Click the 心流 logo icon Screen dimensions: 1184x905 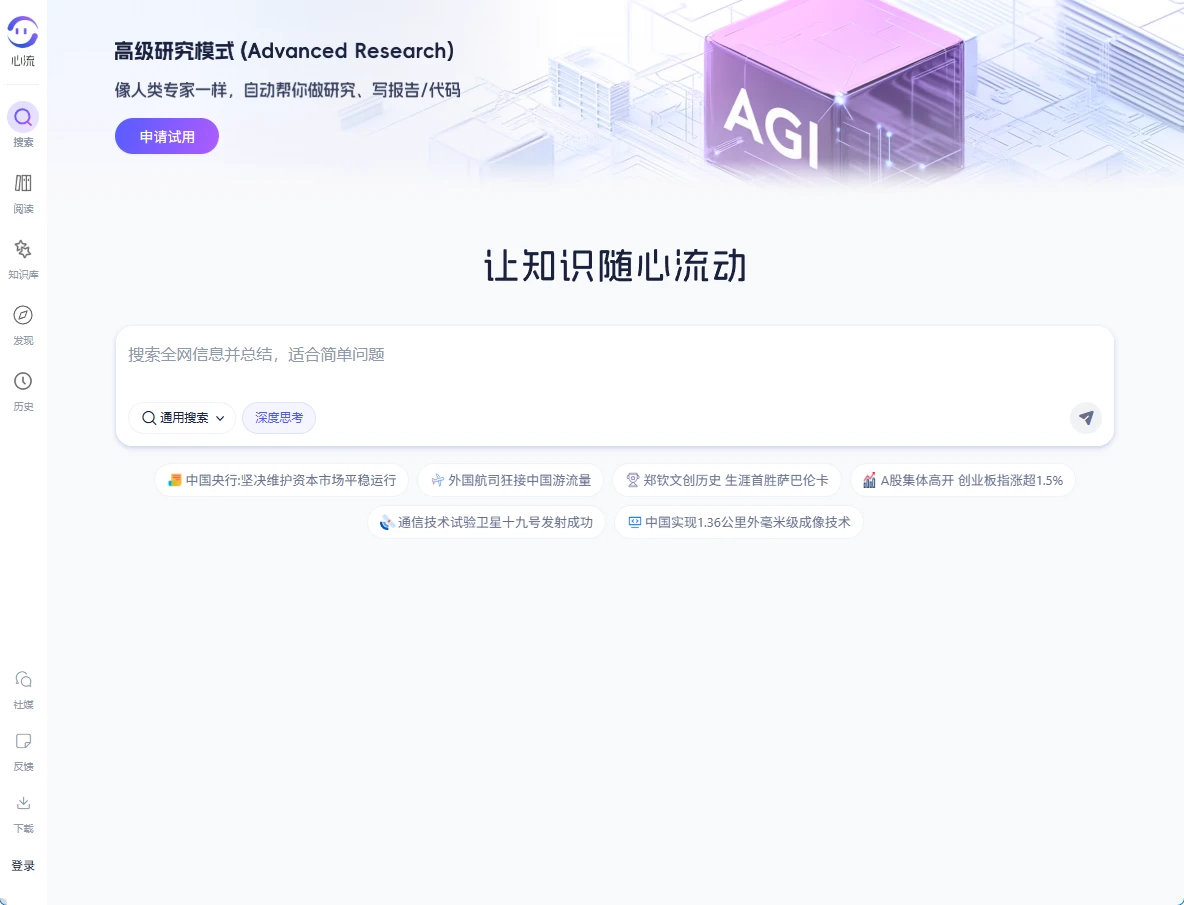pos(23,32)
